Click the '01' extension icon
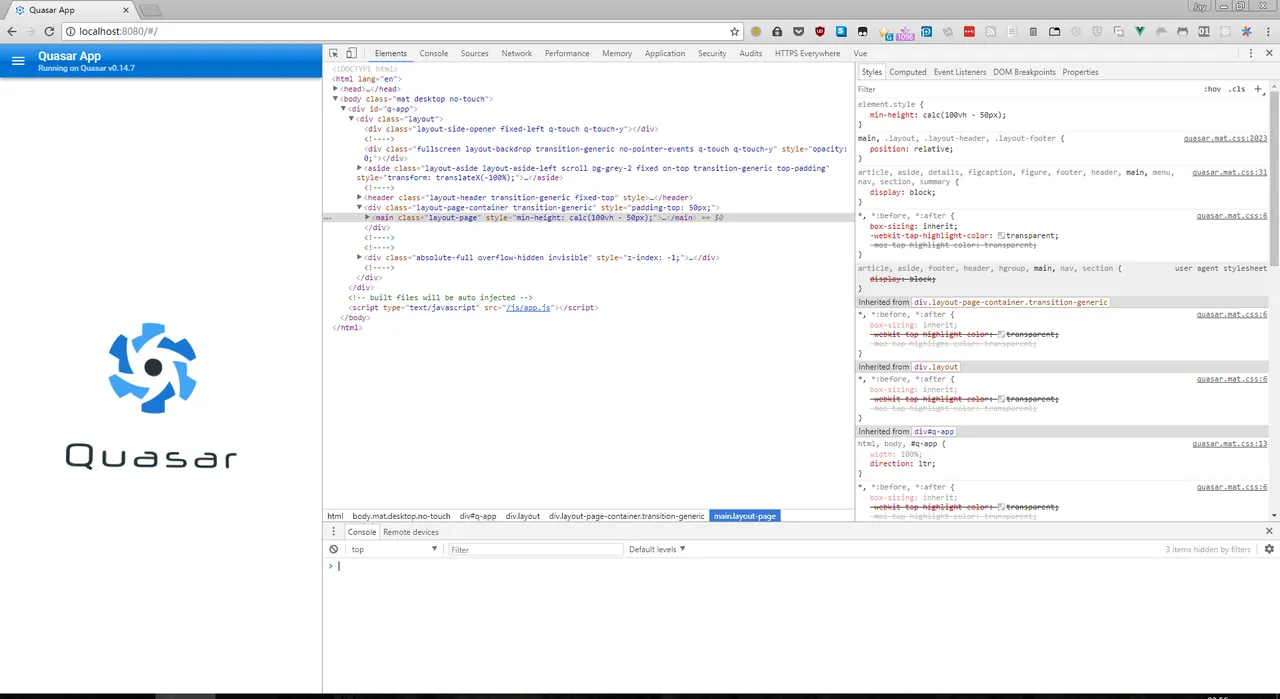Screen dimensions: 1280x699 point(1204,32)
